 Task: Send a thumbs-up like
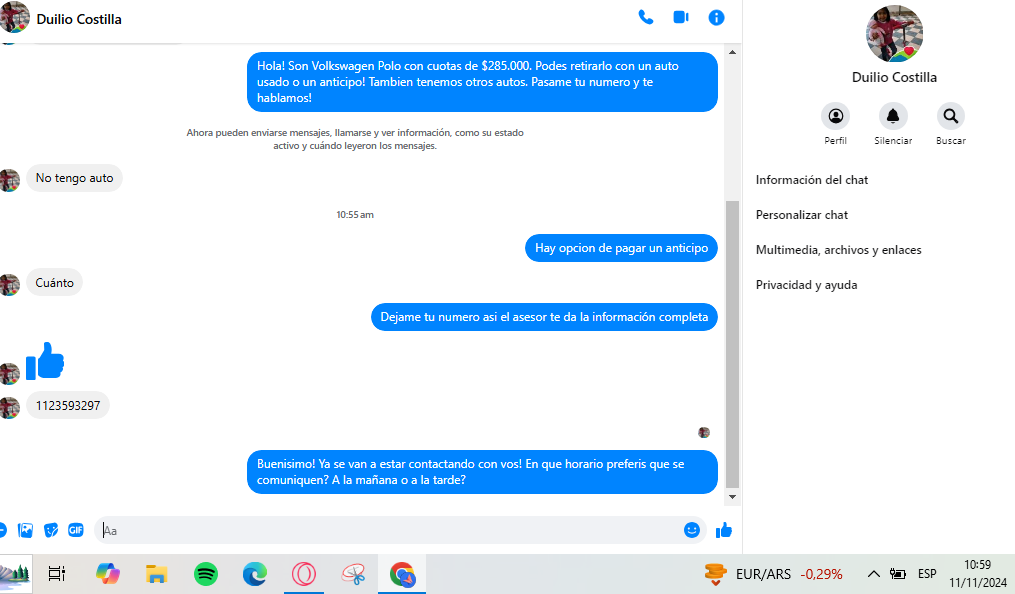pyautogui.click(x=724, y=531)
